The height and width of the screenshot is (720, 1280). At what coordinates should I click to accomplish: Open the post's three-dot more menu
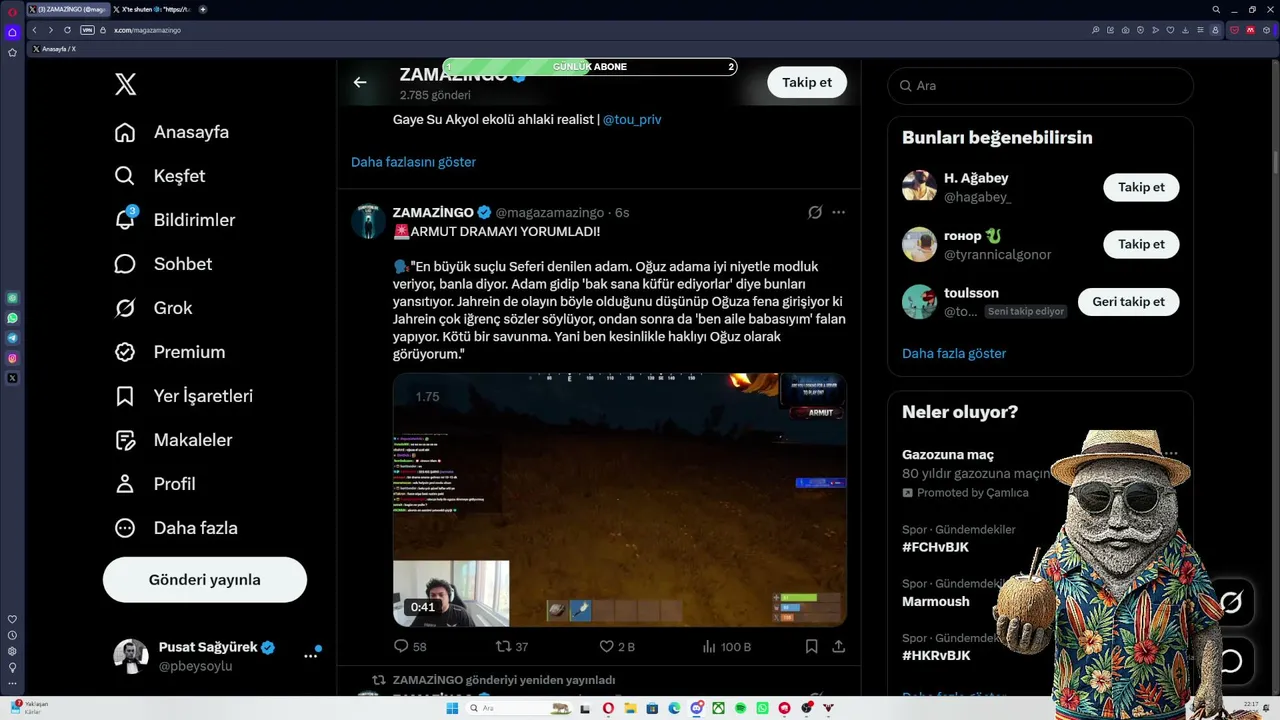click(x=839, y=212)
